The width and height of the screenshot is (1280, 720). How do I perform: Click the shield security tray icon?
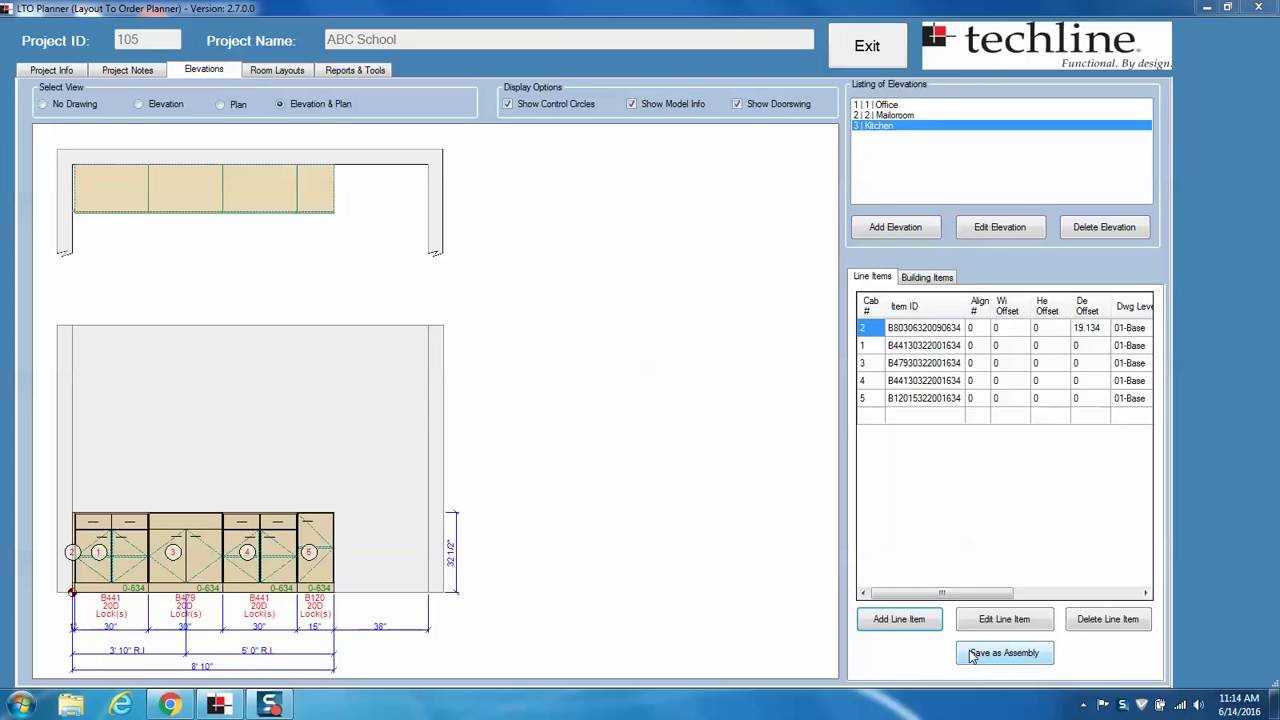pos(1142,705)
